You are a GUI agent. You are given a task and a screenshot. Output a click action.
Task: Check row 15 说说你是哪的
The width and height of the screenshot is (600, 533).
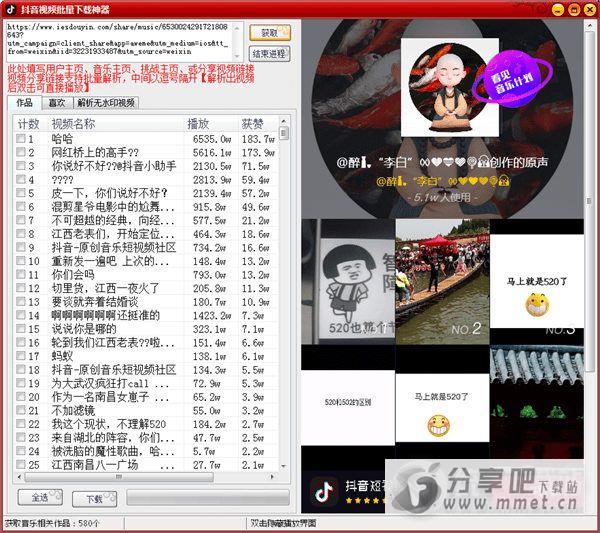[21, 329]
